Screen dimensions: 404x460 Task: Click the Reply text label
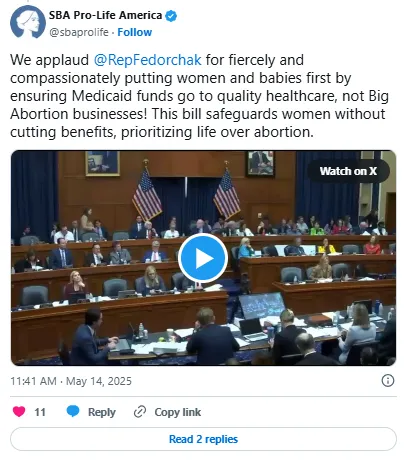[x=102, y=412]
